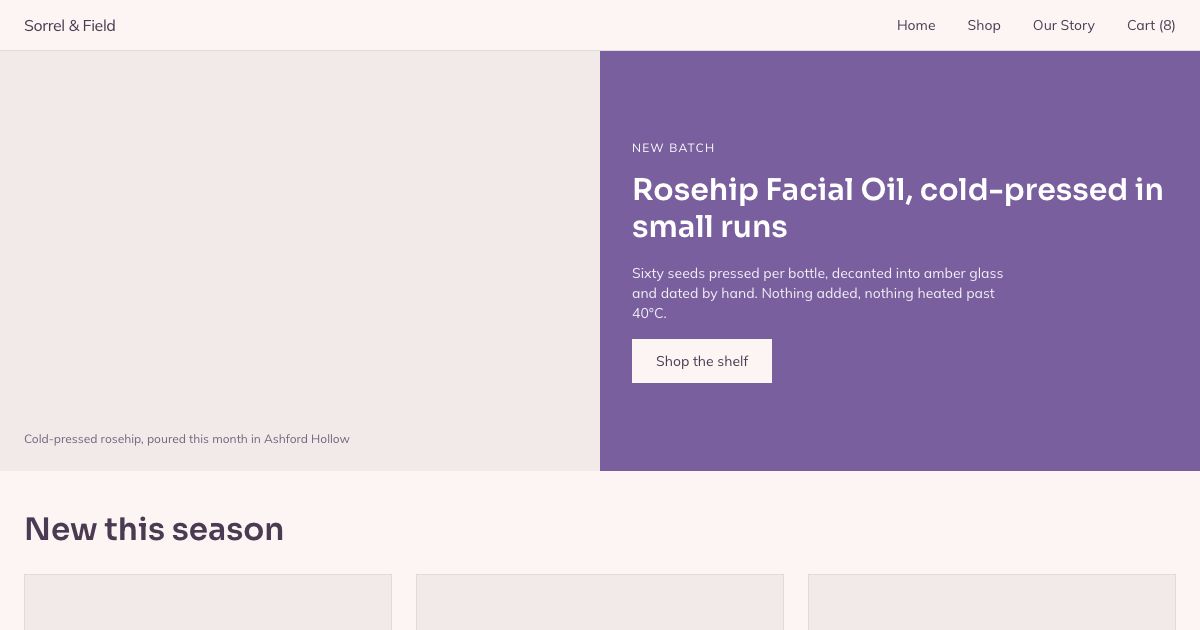The width and height of the screenshot is (1200, 630).
Task: Go to the Home page
Action: [916, 25]
